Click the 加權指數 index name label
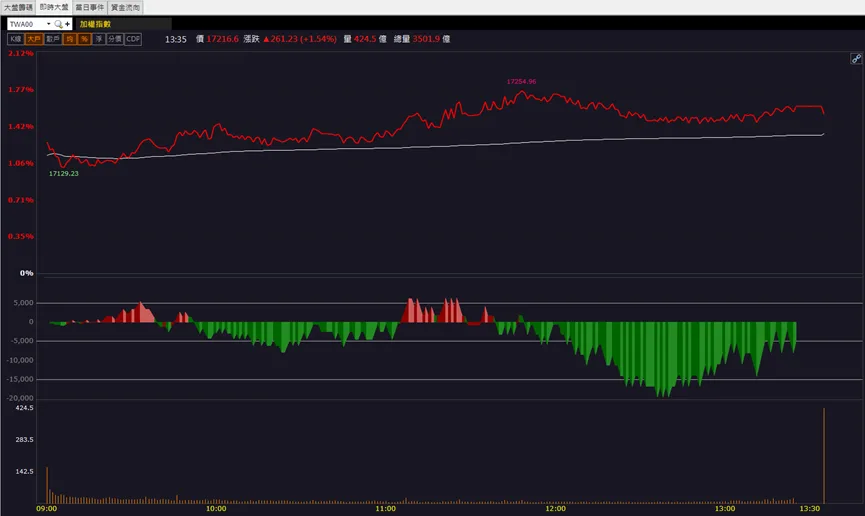Viewport: 865px width, 516px height. click(95, 24)
